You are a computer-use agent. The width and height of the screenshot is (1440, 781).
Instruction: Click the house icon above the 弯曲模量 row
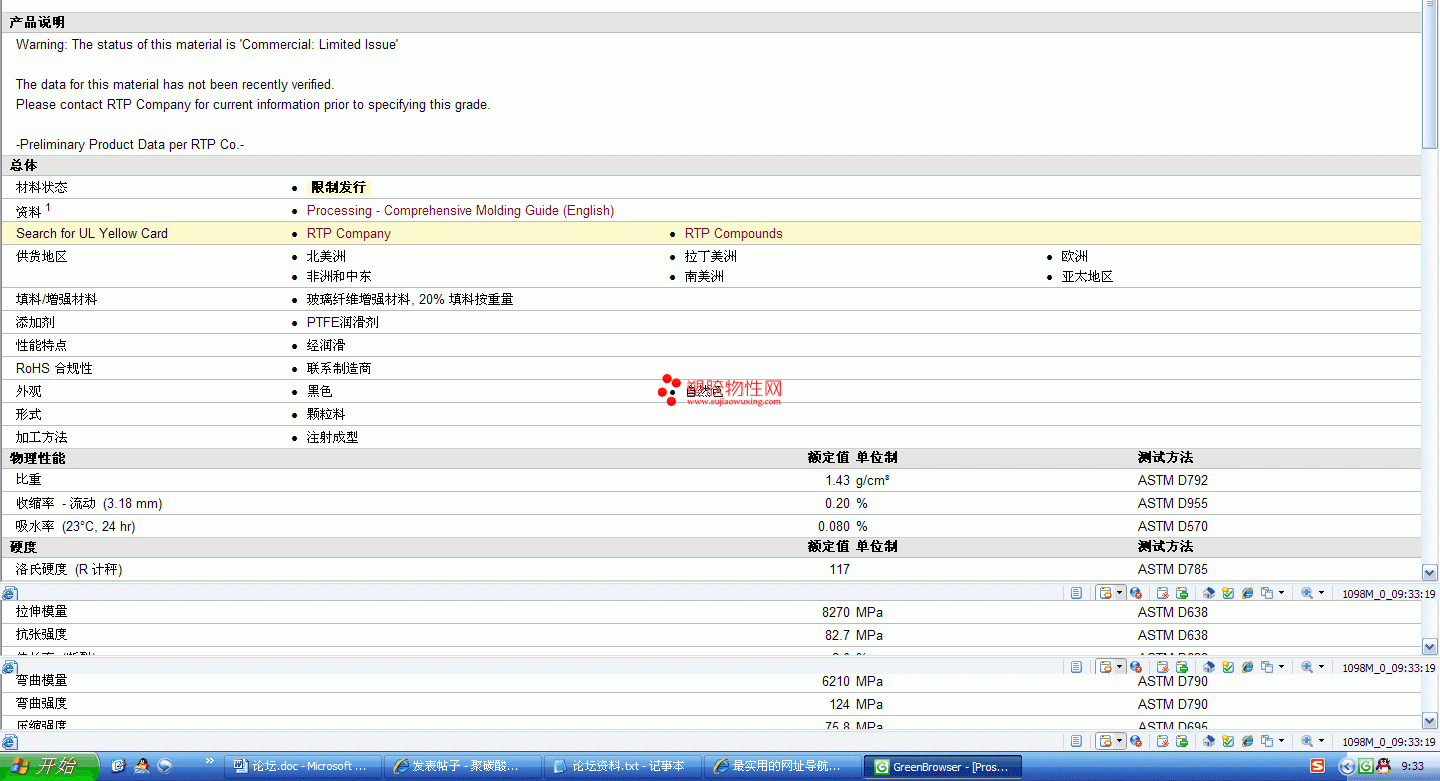1209,667
